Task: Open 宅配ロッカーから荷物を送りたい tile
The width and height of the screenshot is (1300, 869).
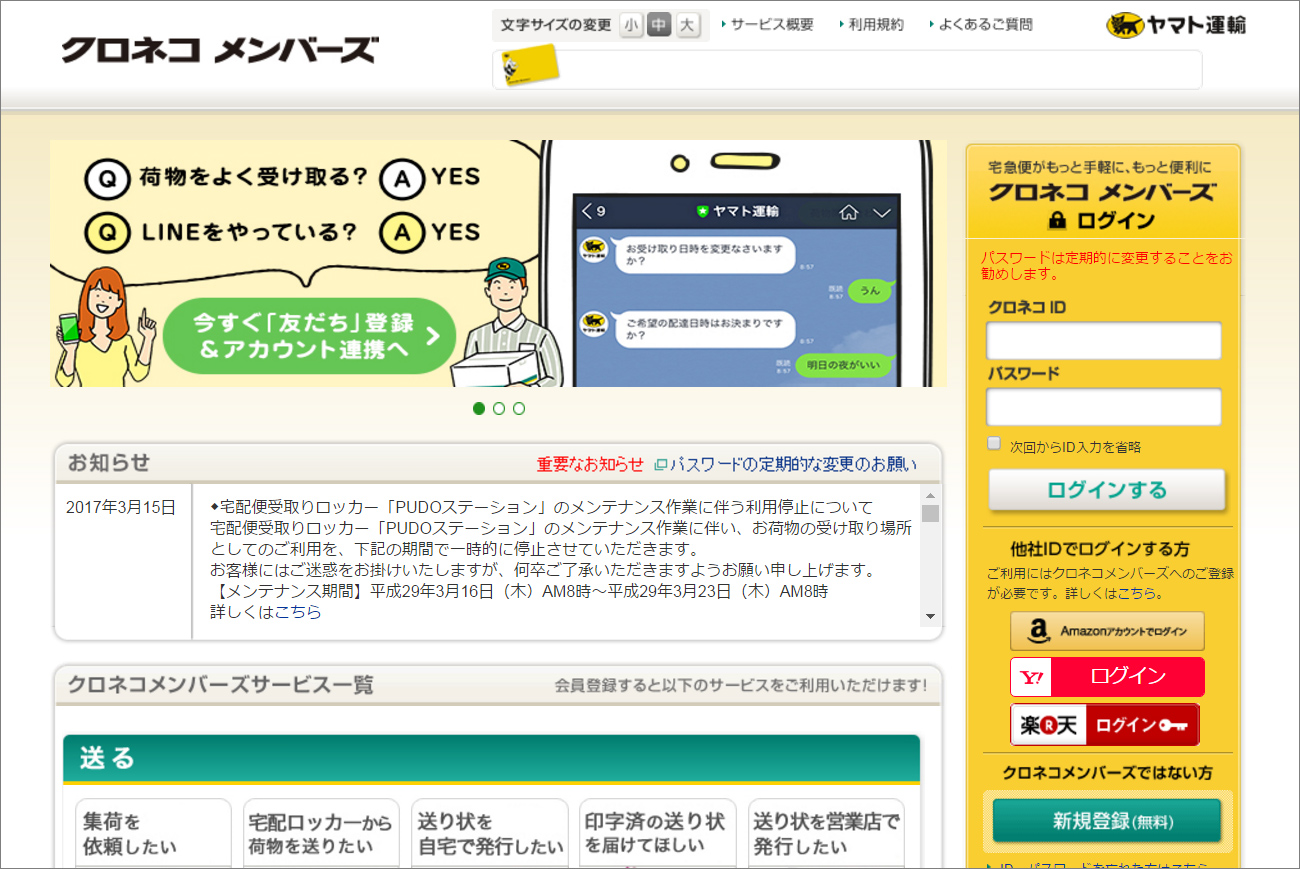Action: (x=321, y=833)
